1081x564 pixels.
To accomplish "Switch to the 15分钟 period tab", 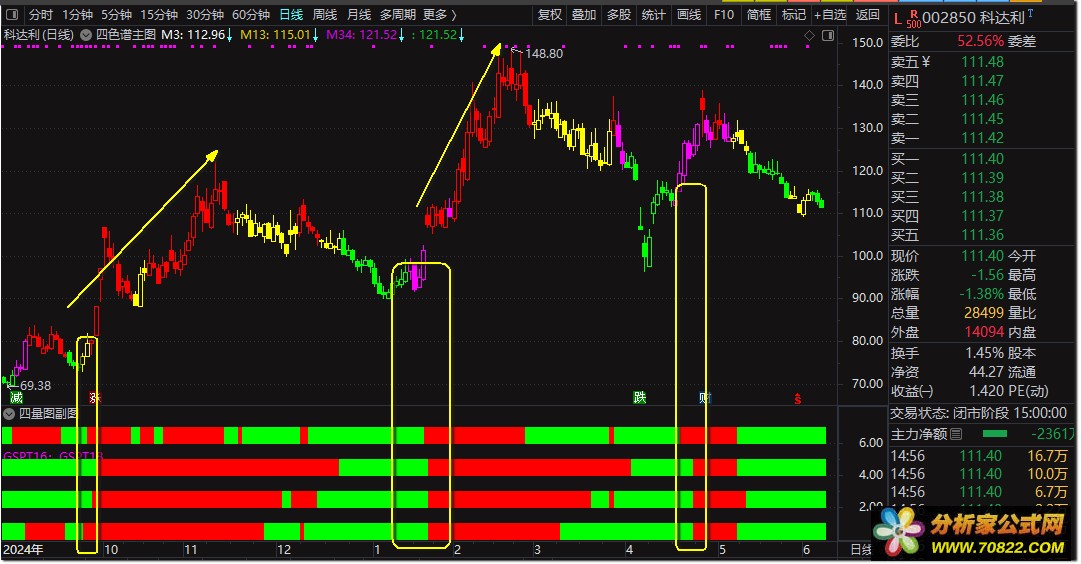I will coord(159,14).
